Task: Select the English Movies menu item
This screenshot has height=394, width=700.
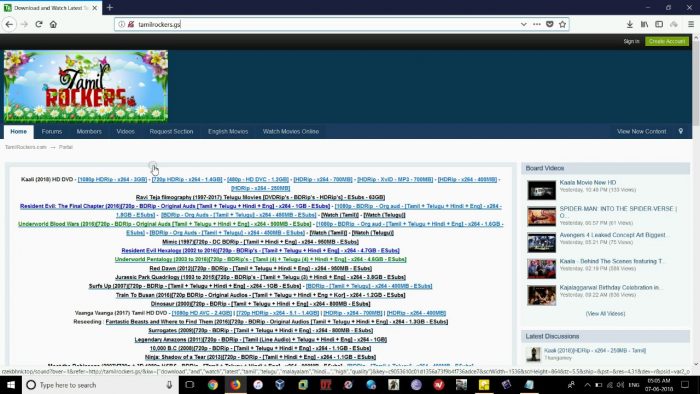Action: tap(228, 131)
